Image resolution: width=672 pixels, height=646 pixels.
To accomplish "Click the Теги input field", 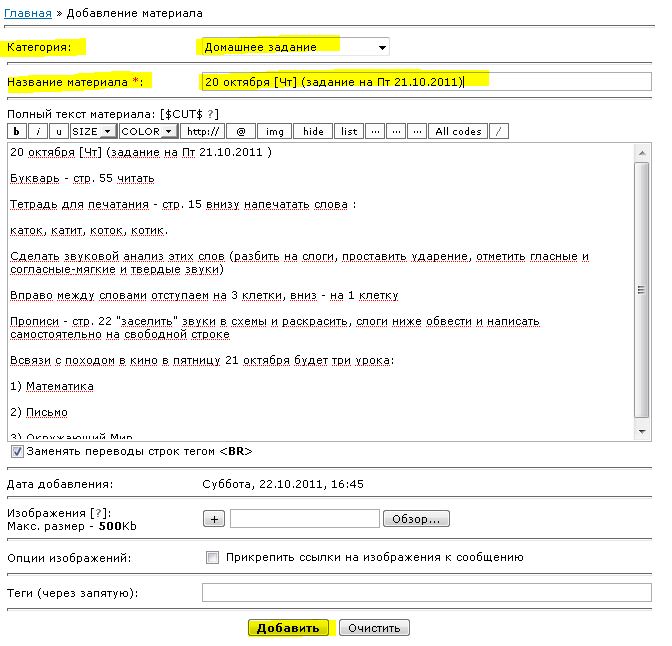I will tap(427, 592).
